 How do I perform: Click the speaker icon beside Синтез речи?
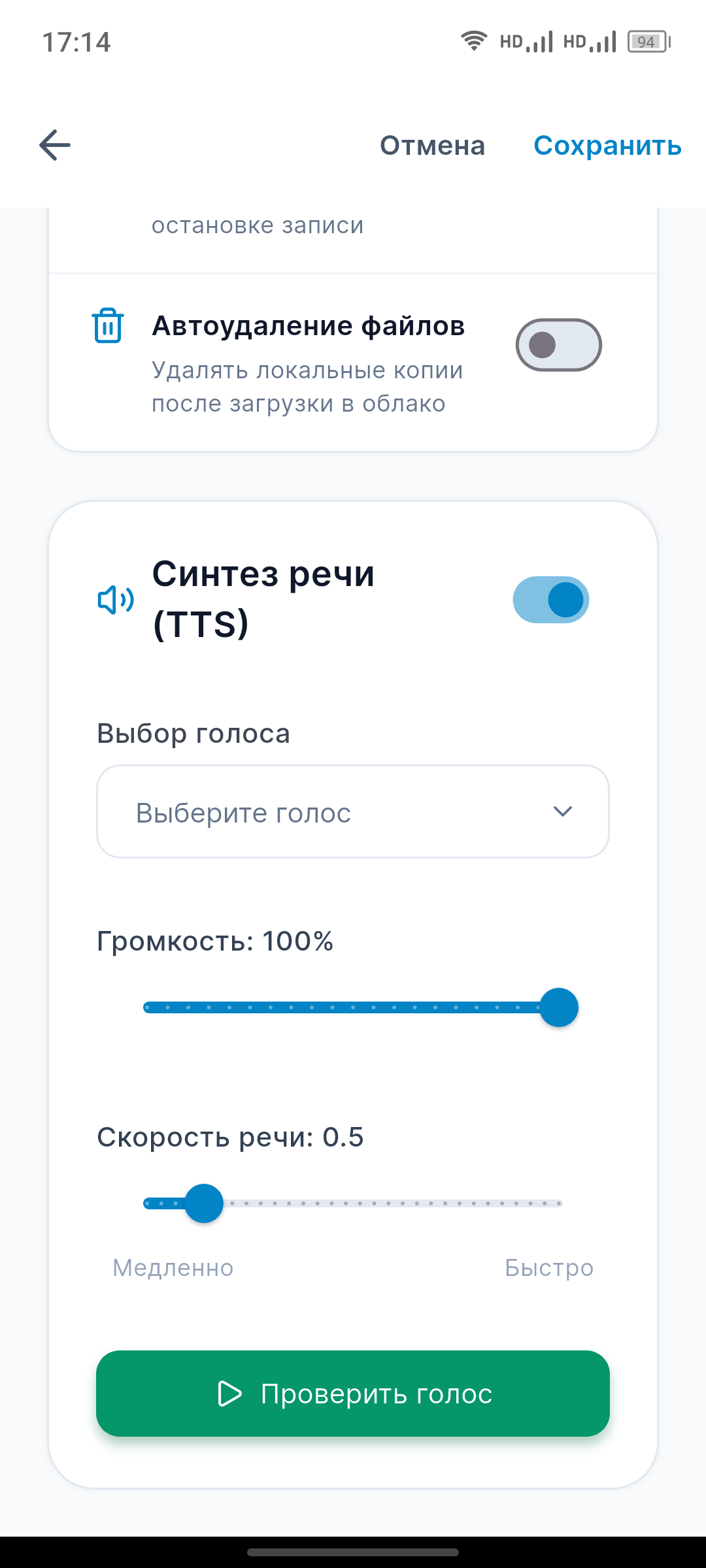(115, 600)
